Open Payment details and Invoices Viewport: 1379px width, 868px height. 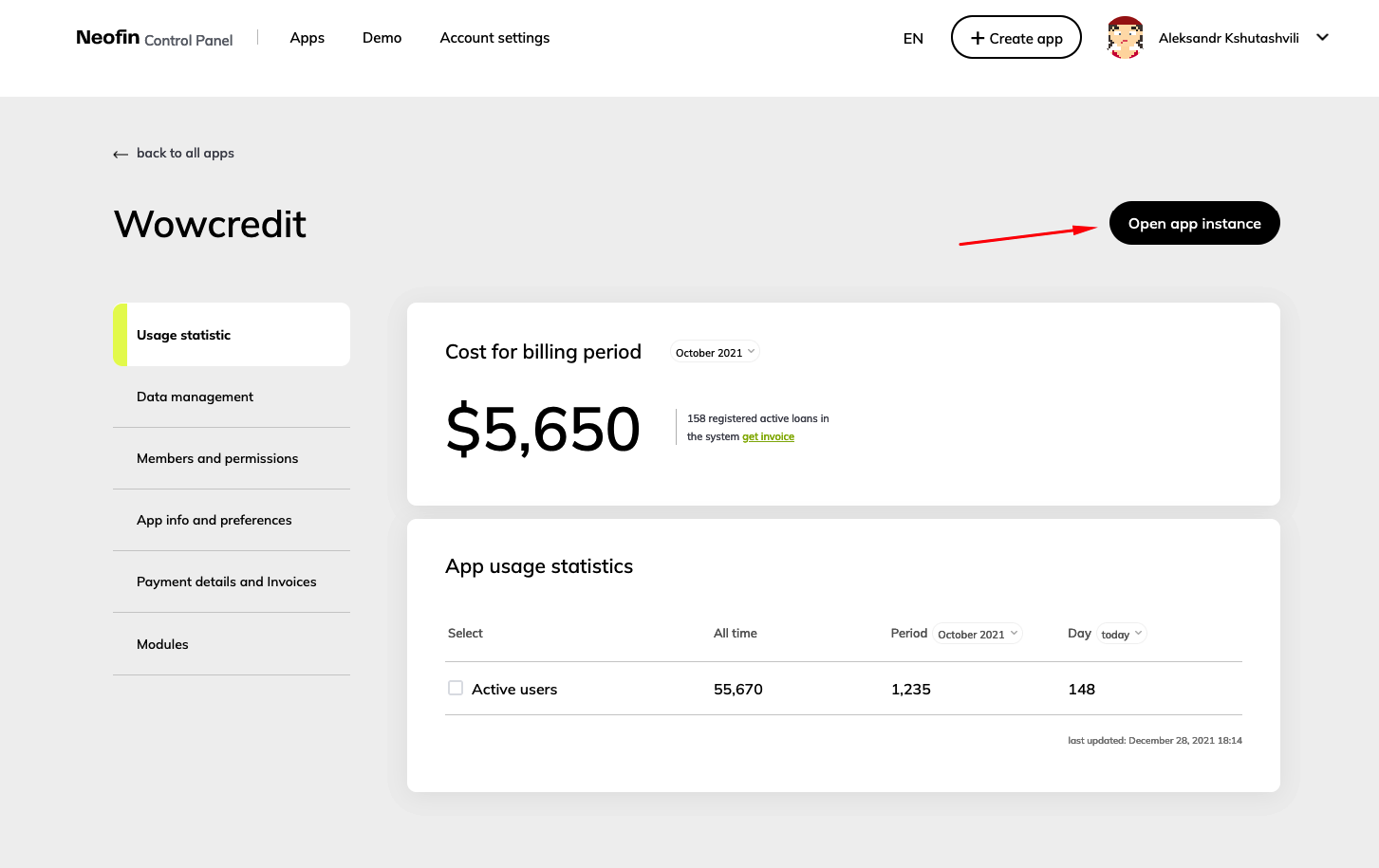tap(232, 582)
